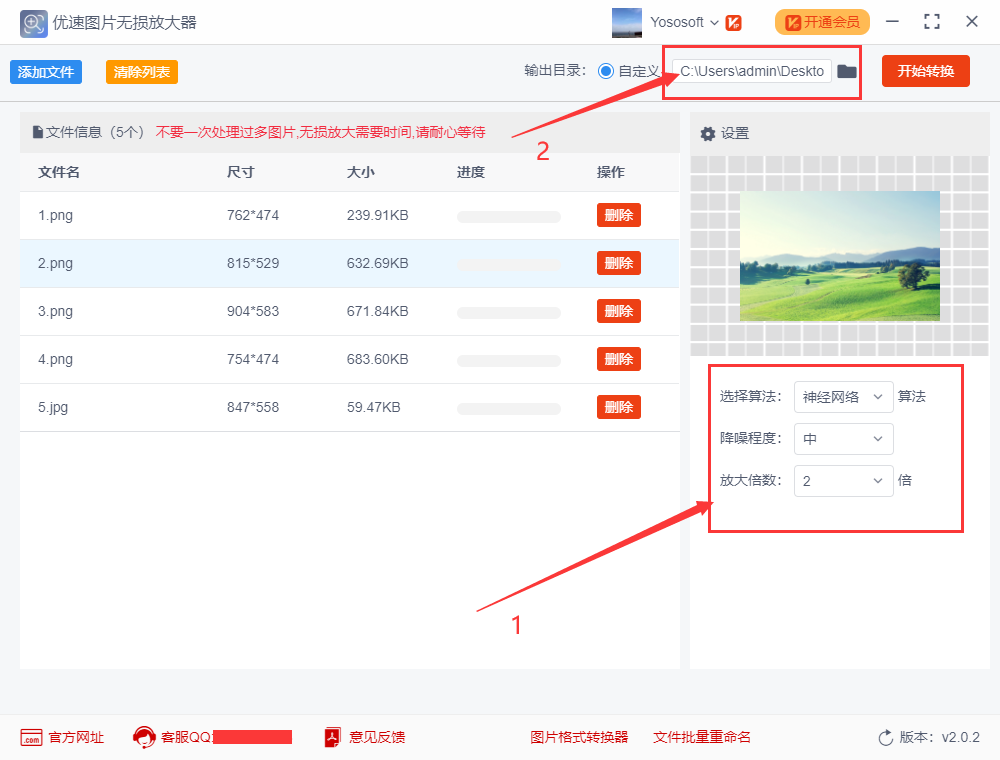Click the version refresh icon
Image resolution: width=1000 pixels, height=760 pixels.
click(x=885, y=737)
